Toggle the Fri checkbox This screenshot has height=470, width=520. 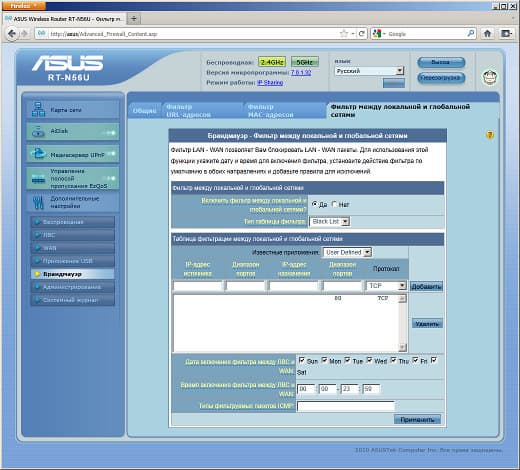(415, 360)
